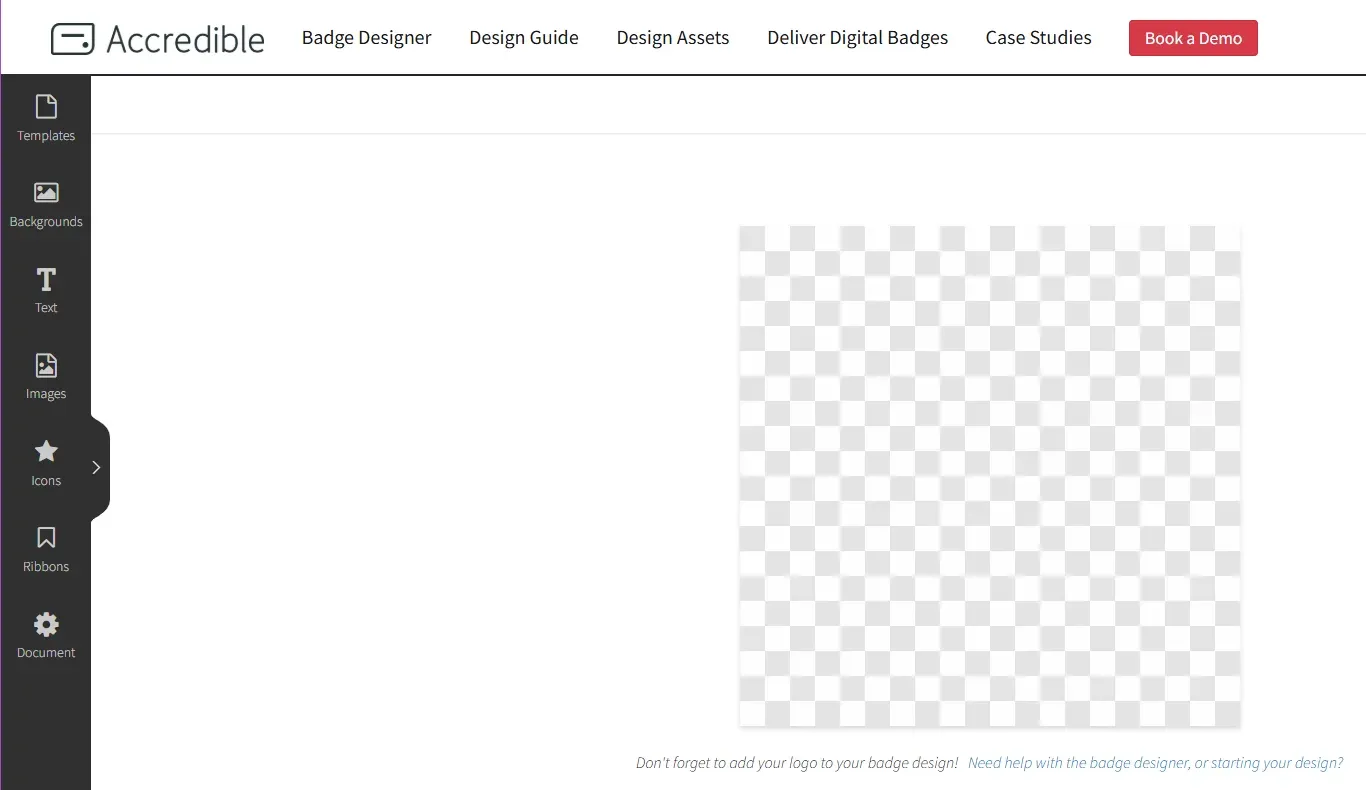
Task: Open the Icons star panel
Action: (46, 464)
